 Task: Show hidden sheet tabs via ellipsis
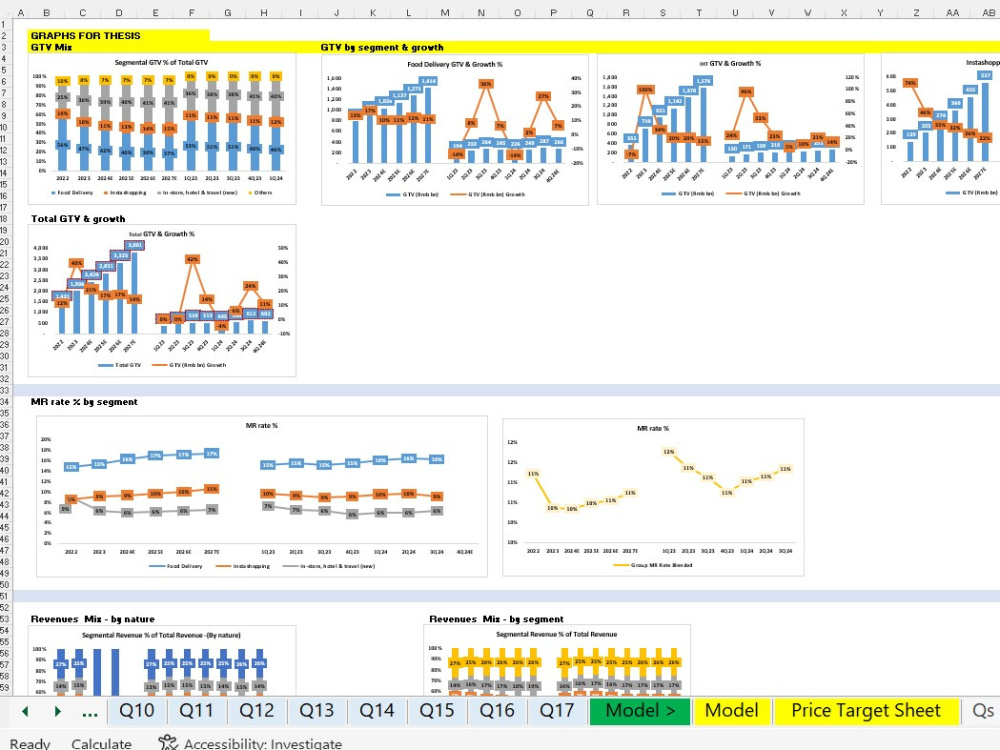[90, 712]
